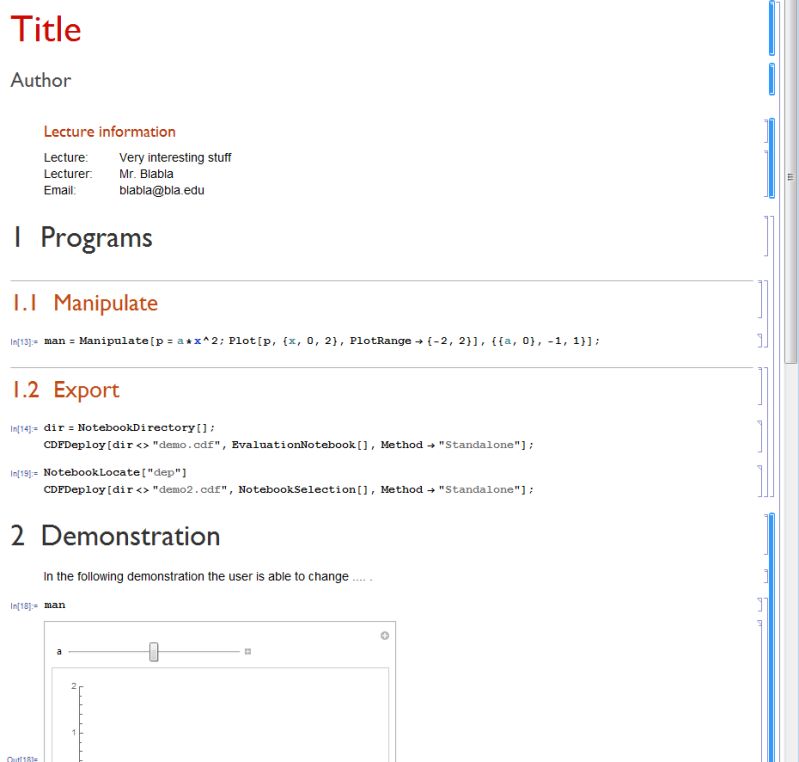799x762 pixels.
Task: Click the slider a thumb handle
Action: tap(153, 652)
